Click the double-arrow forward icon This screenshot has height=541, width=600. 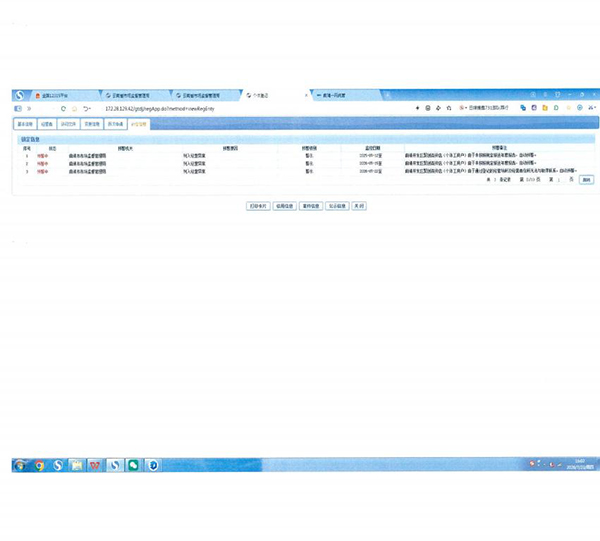point(29,109)
